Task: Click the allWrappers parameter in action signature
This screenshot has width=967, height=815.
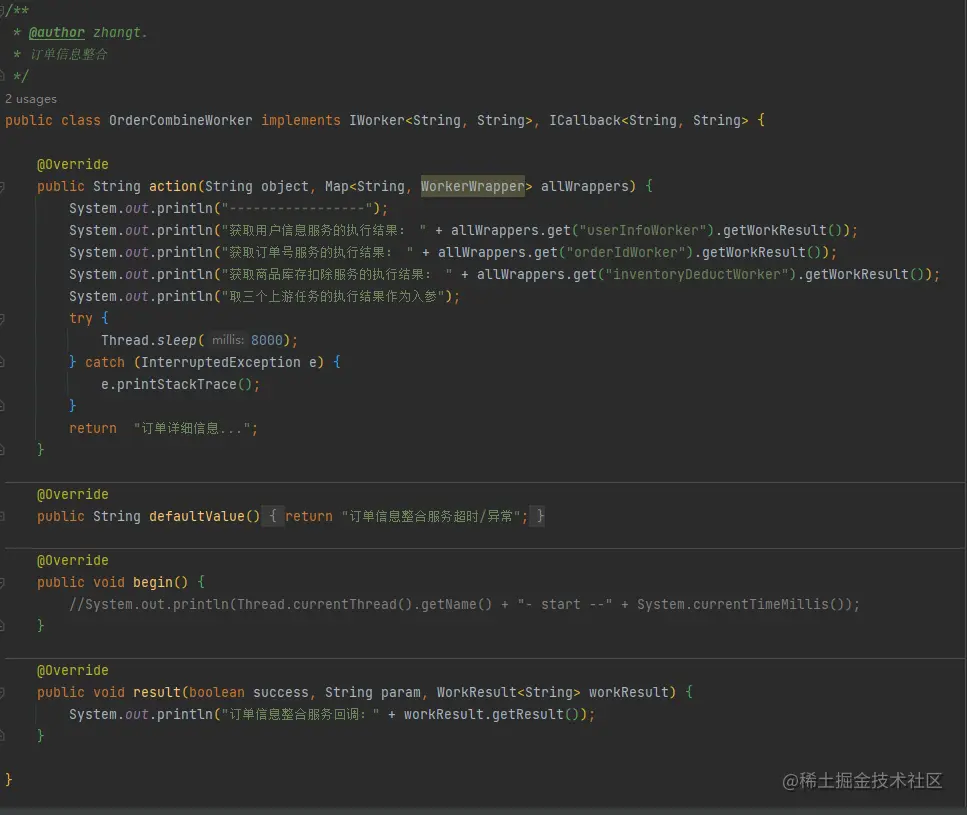Action: pos(584,186)
